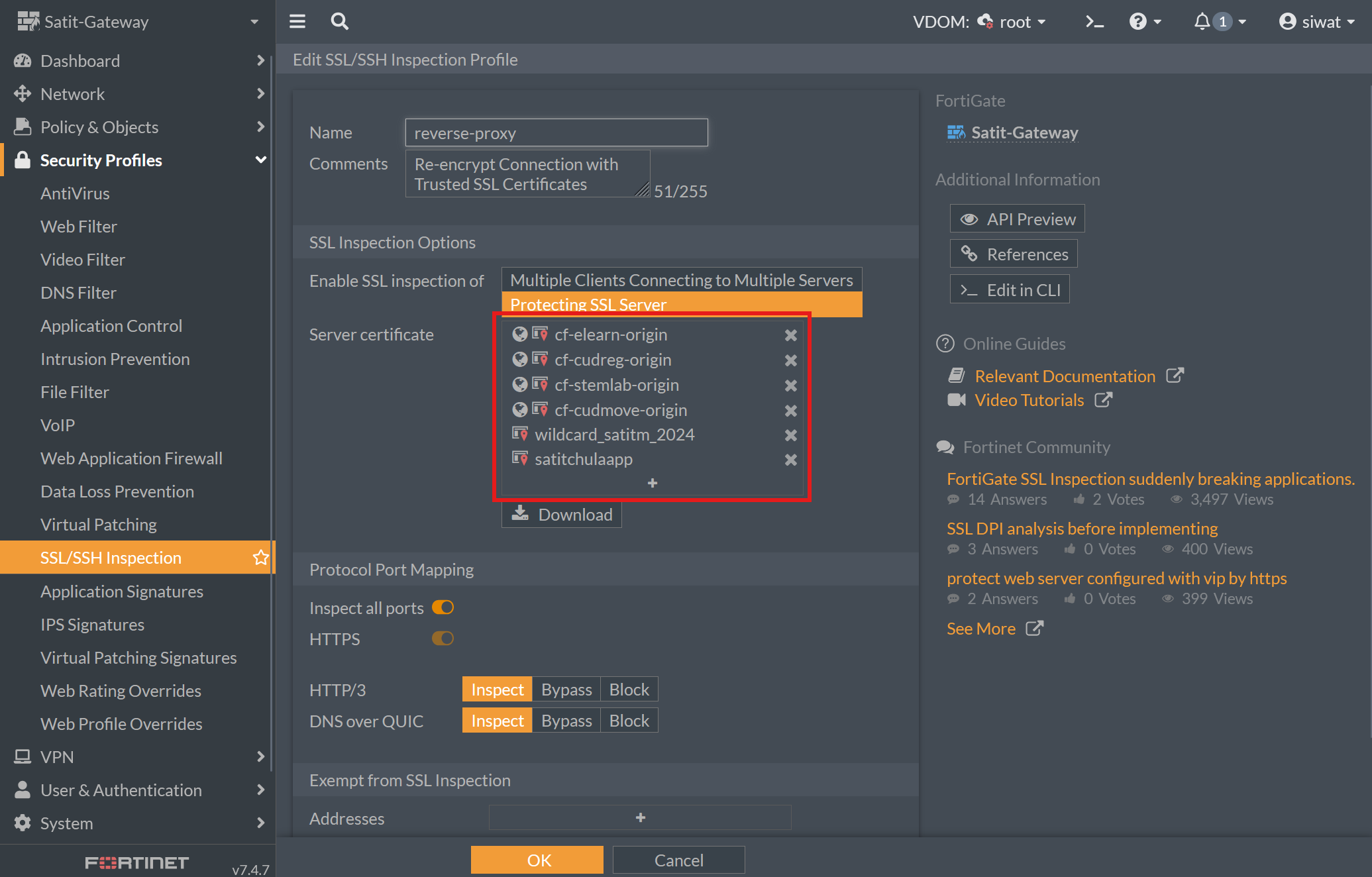Image resolution: width=1372 pixels, height=877 pixels.
Task: Expand the Network menu chevron
Action: [260, 93]
